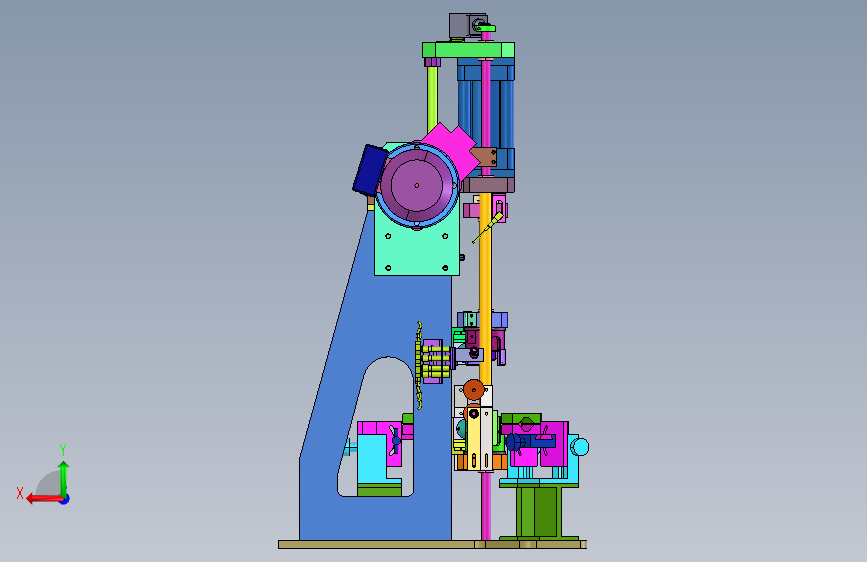This screenshot has width=867, height=562.
Task: Select the purple circular disc
Action: pyautogui.click(x=417, y=185)
